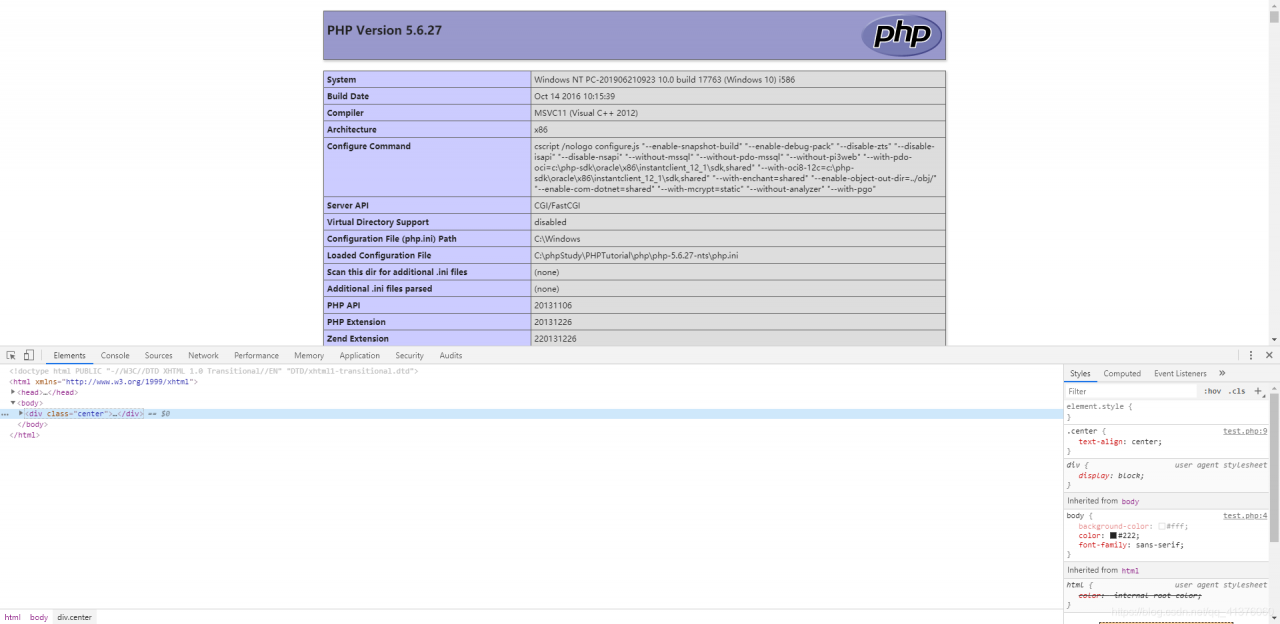Toggle :hov element state panel
The image size is (1280, 624).
pyautogui.click(x=1212, y=391)
